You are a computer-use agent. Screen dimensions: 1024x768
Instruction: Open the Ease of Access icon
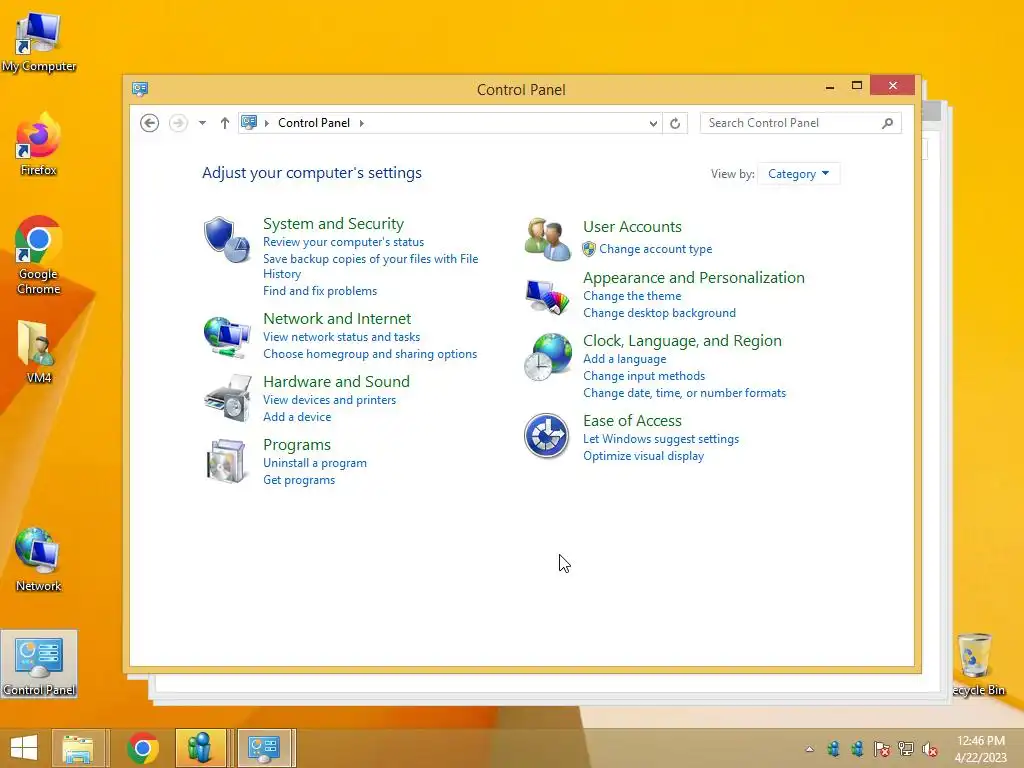click(x=547, y=436)
